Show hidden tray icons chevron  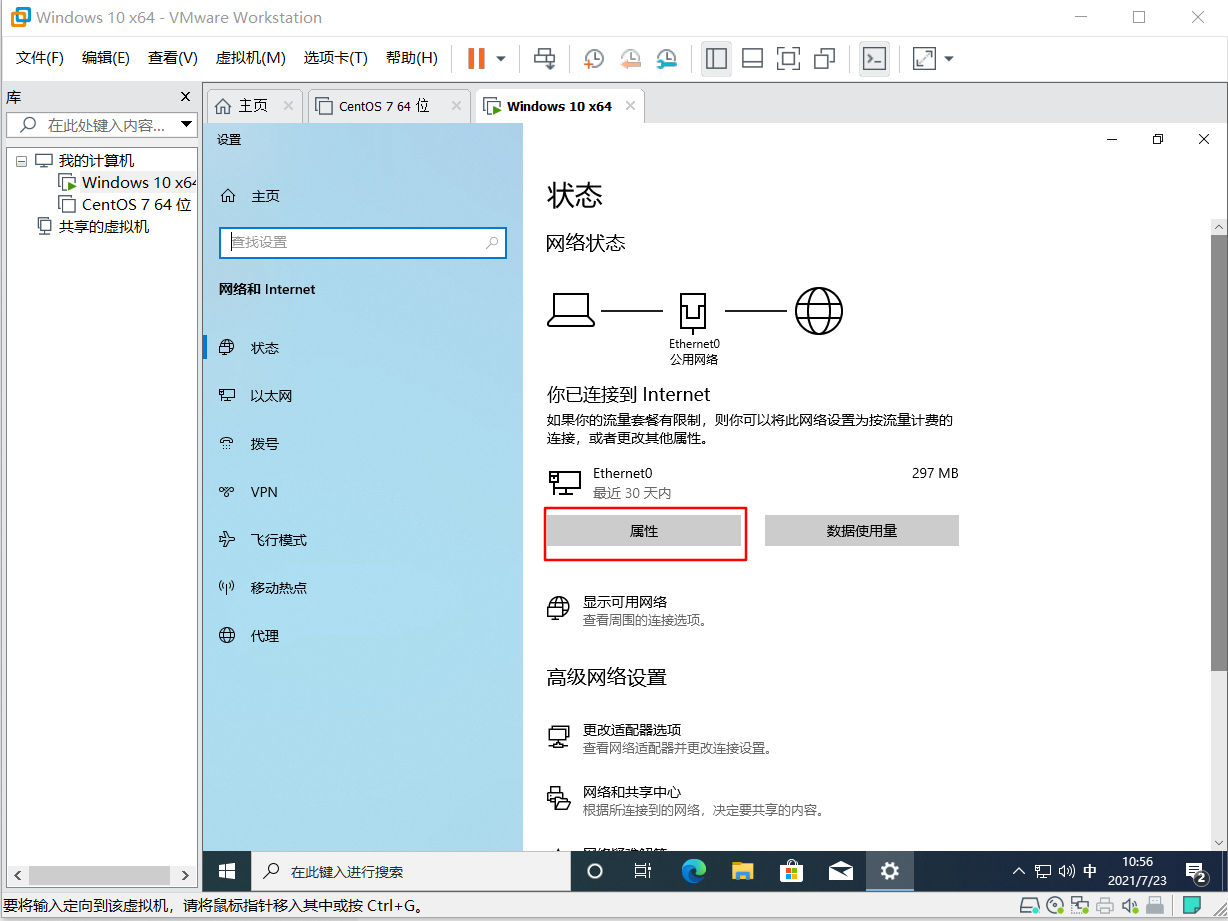click(1019, 871)
